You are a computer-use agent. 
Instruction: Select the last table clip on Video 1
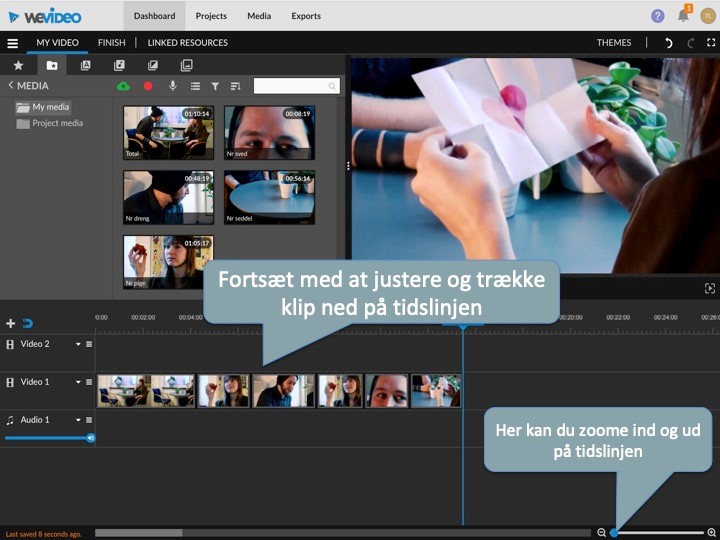click(436, 391)
